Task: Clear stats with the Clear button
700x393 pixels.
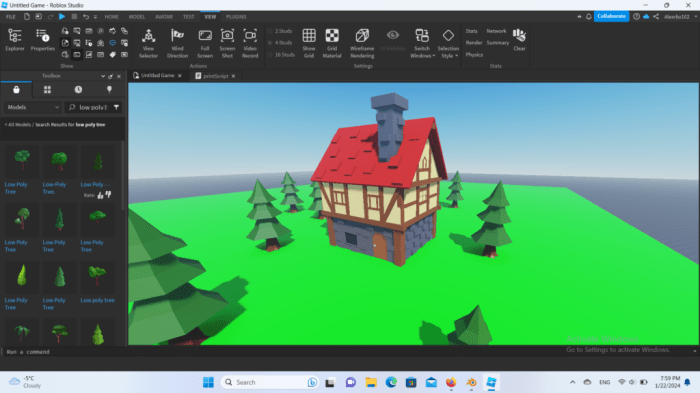Action: click(519, 40)
